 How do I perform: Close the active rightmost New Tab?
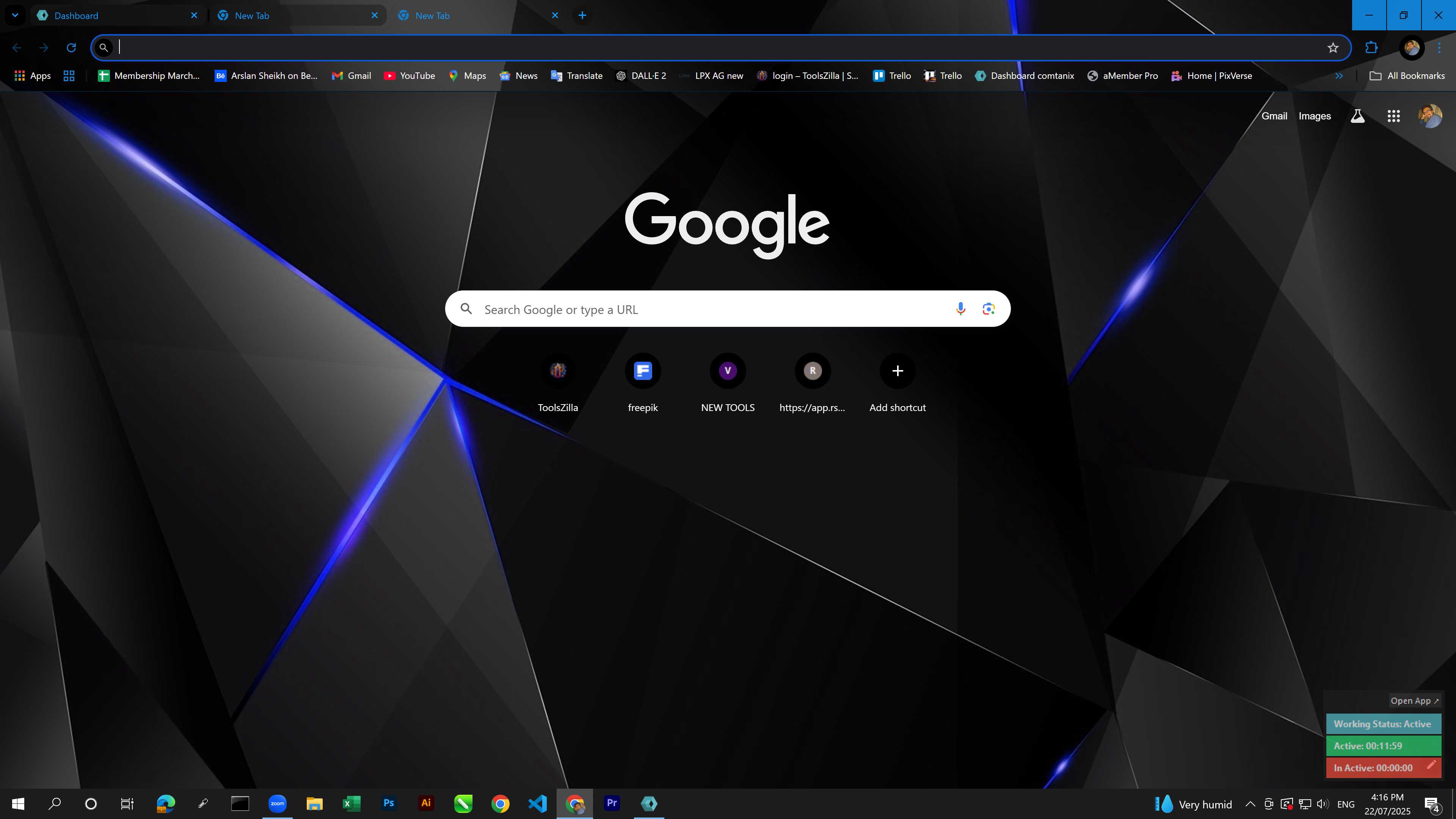tap(554, 15)
